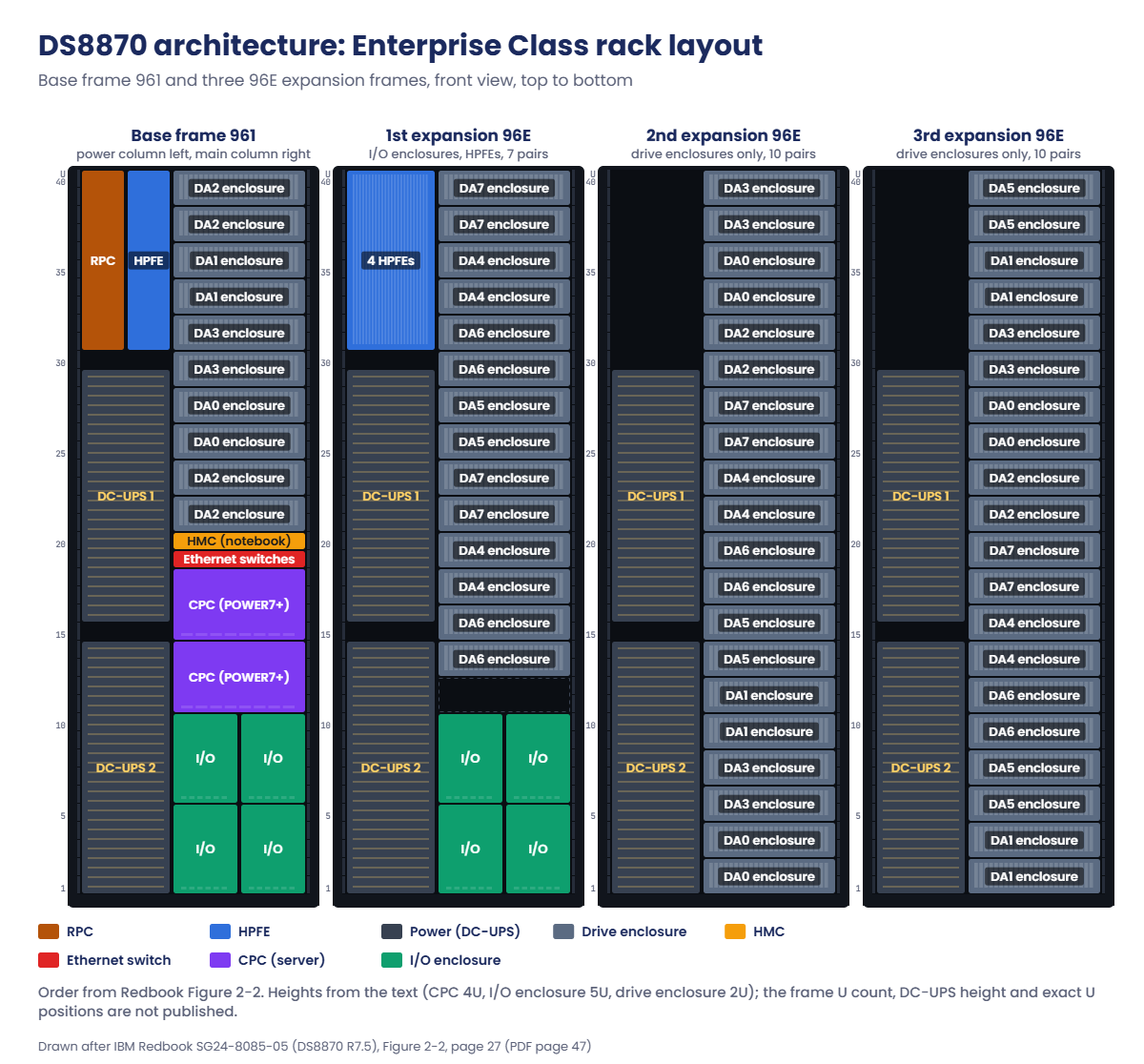Click the 4 HPFEs block in 1st expansion
Image resolution: width=1144 pixels, height=1064 pixels.
391,260
